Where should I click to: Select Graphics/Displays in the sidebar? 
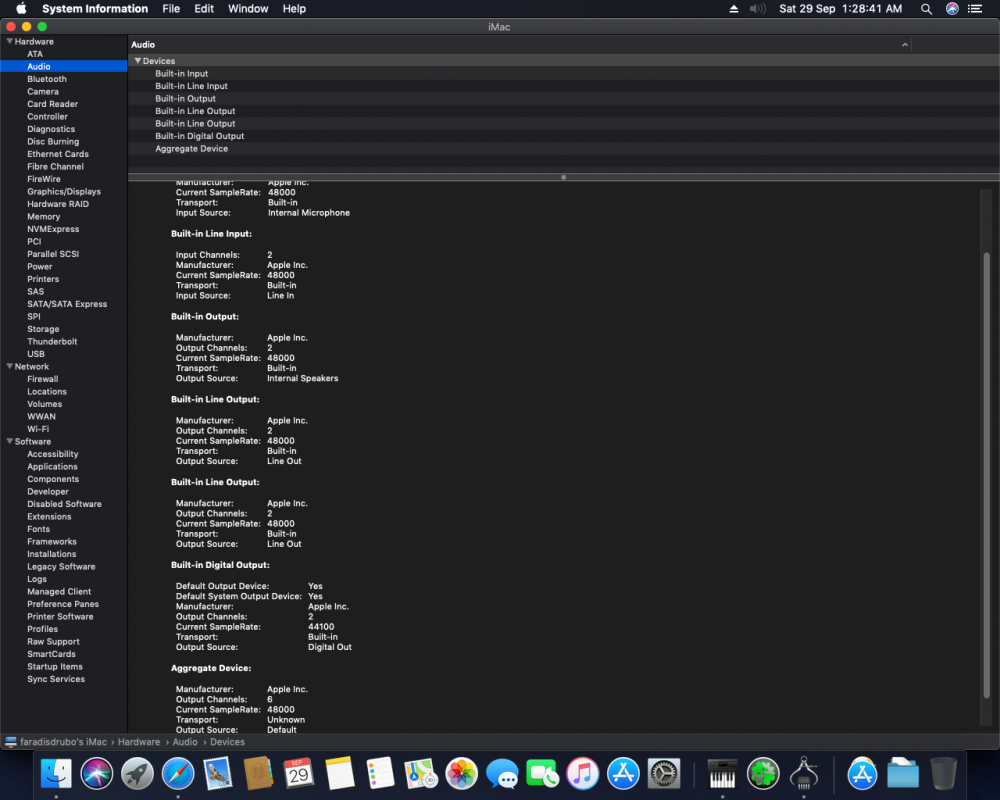(64, 191)
